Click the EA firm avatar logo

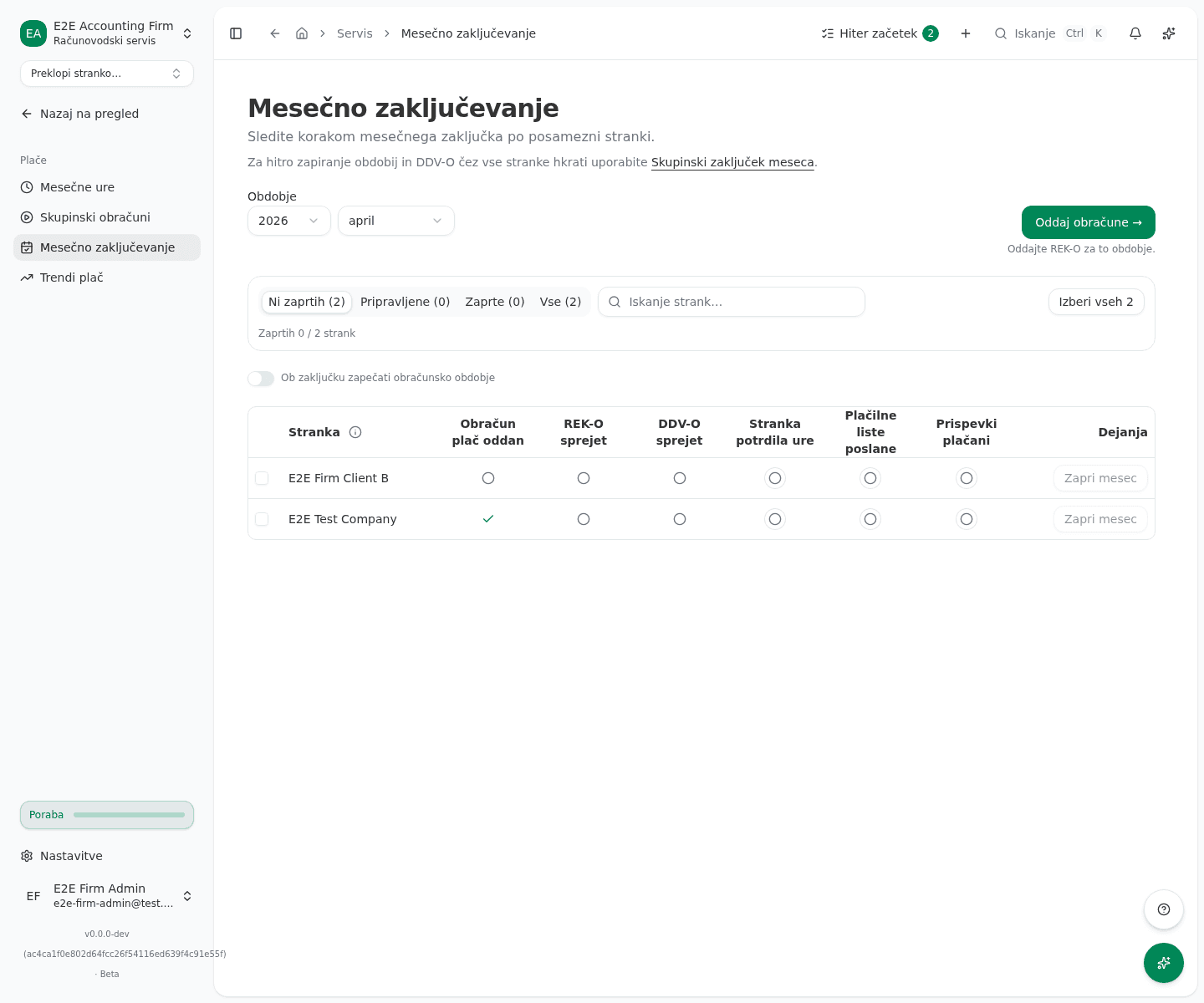point(33,33)
